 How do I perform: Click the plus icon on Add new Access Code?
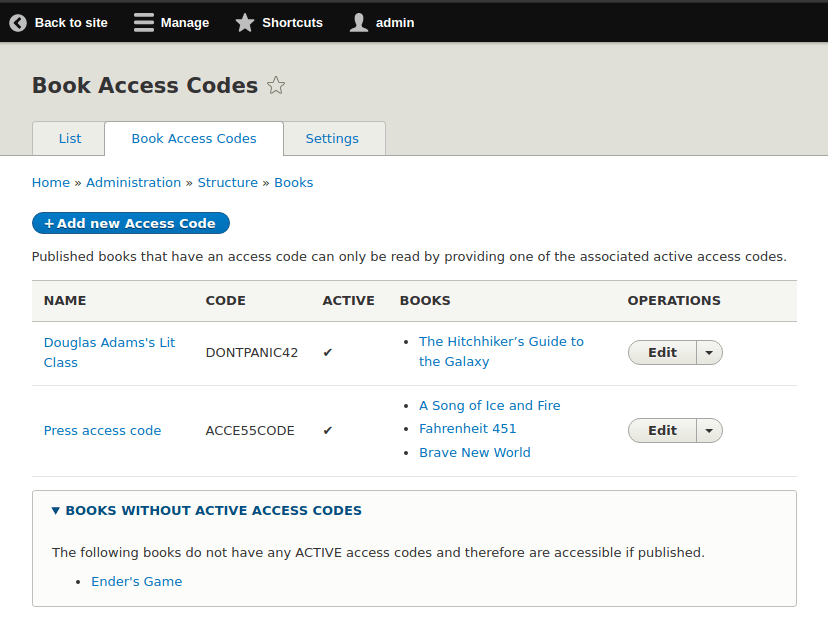click(46, 223)
